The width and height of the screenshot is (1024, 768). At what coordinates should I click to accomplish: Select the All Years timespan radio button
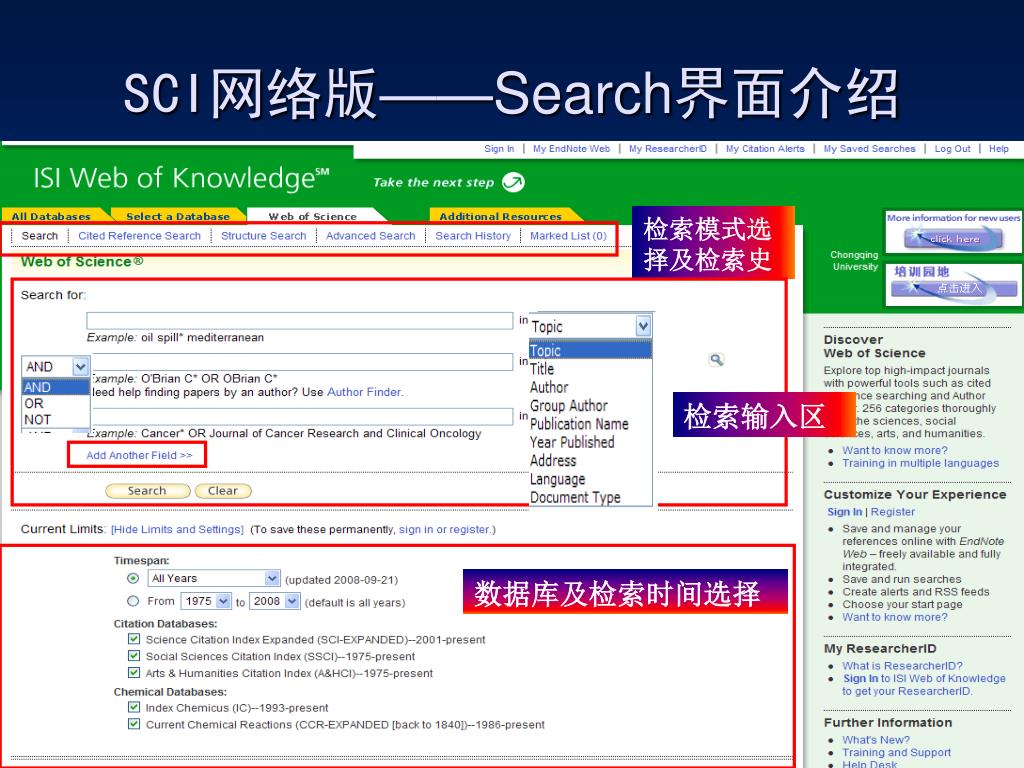(133, 579)
